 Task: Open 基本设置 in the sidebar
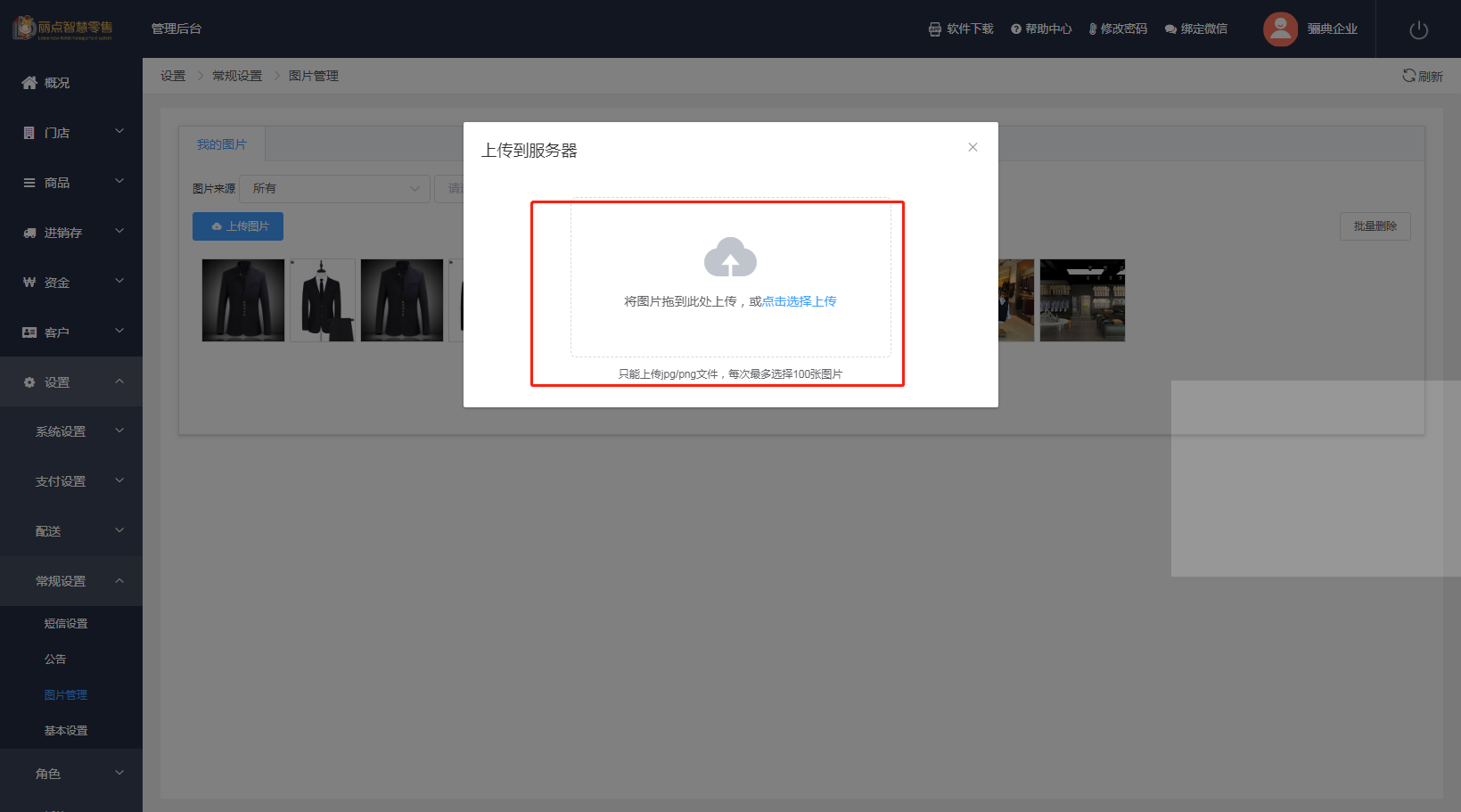tap(66, 731)
